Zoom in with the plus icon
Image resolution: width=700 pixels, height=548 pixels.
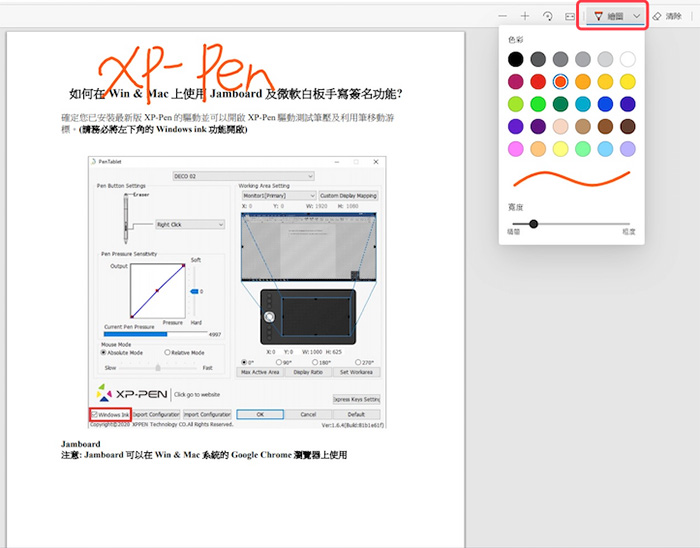tap(525, 17)
